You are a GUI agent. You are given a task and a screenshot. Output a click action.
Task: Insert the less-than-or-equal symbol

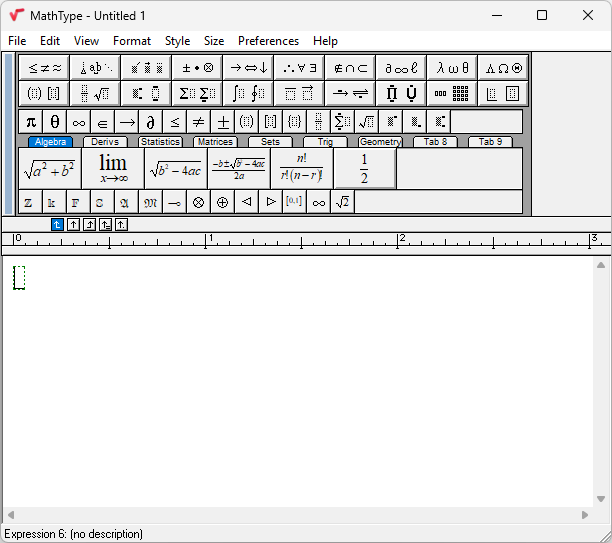(175, 122)
